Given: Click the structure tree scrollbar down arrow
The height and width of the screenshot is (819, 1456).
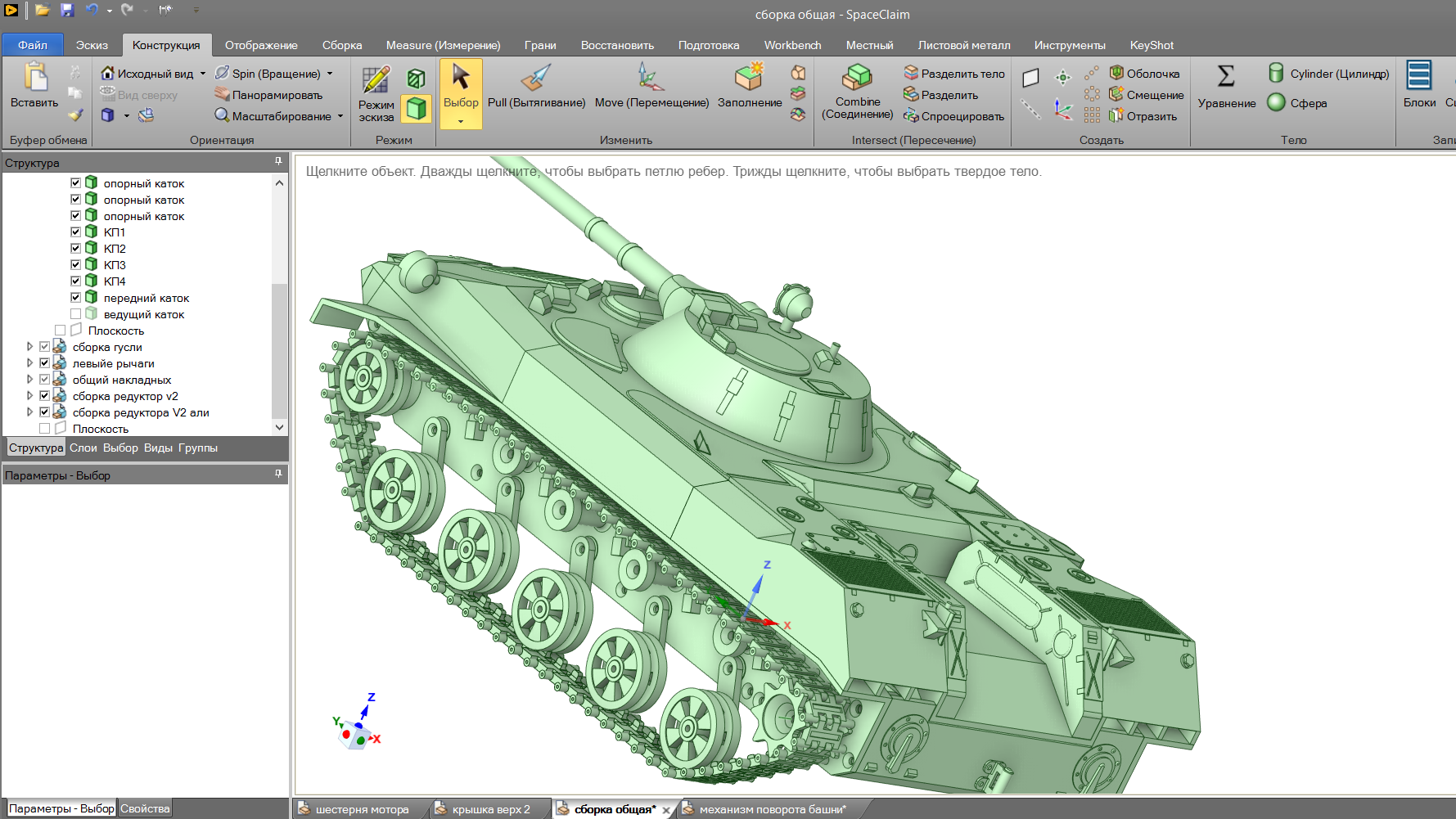Looking at the screenshot, I should coord(279,427).
